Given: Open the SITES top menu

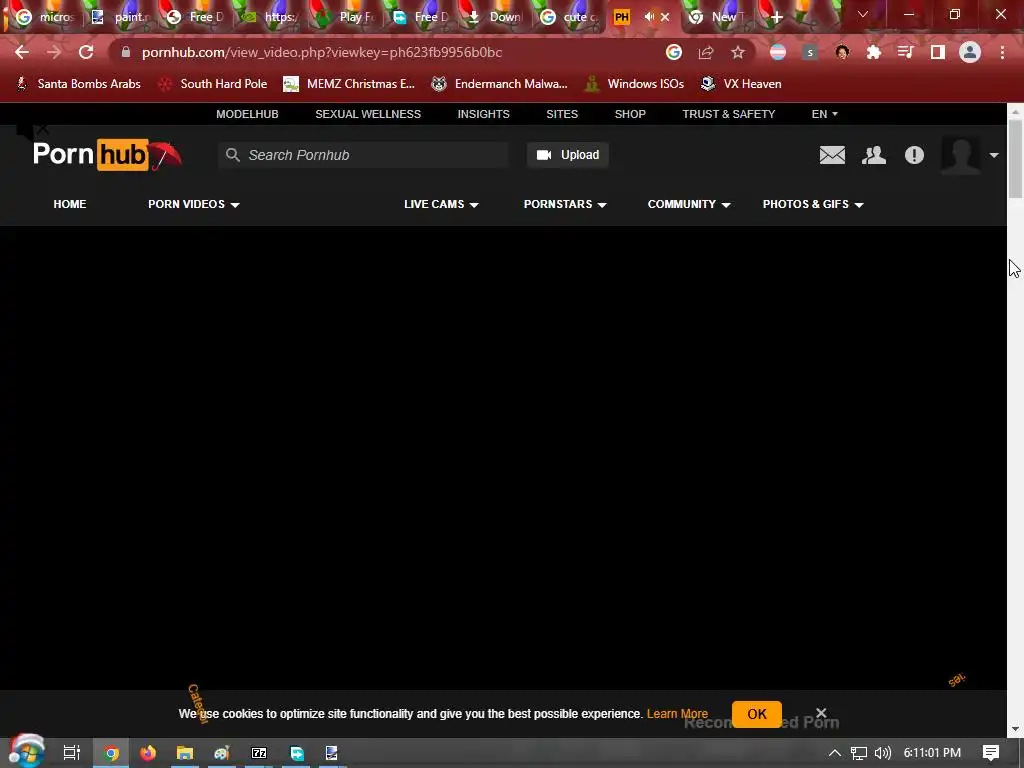Looking at the screenshot, I should pyautogui.click(x=562, y=114).
